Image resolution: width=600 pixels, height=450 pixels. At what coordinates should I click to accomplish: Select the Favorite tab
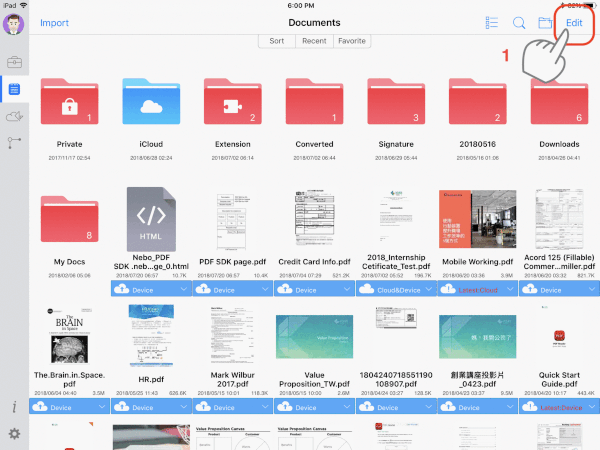pos(351,41)
